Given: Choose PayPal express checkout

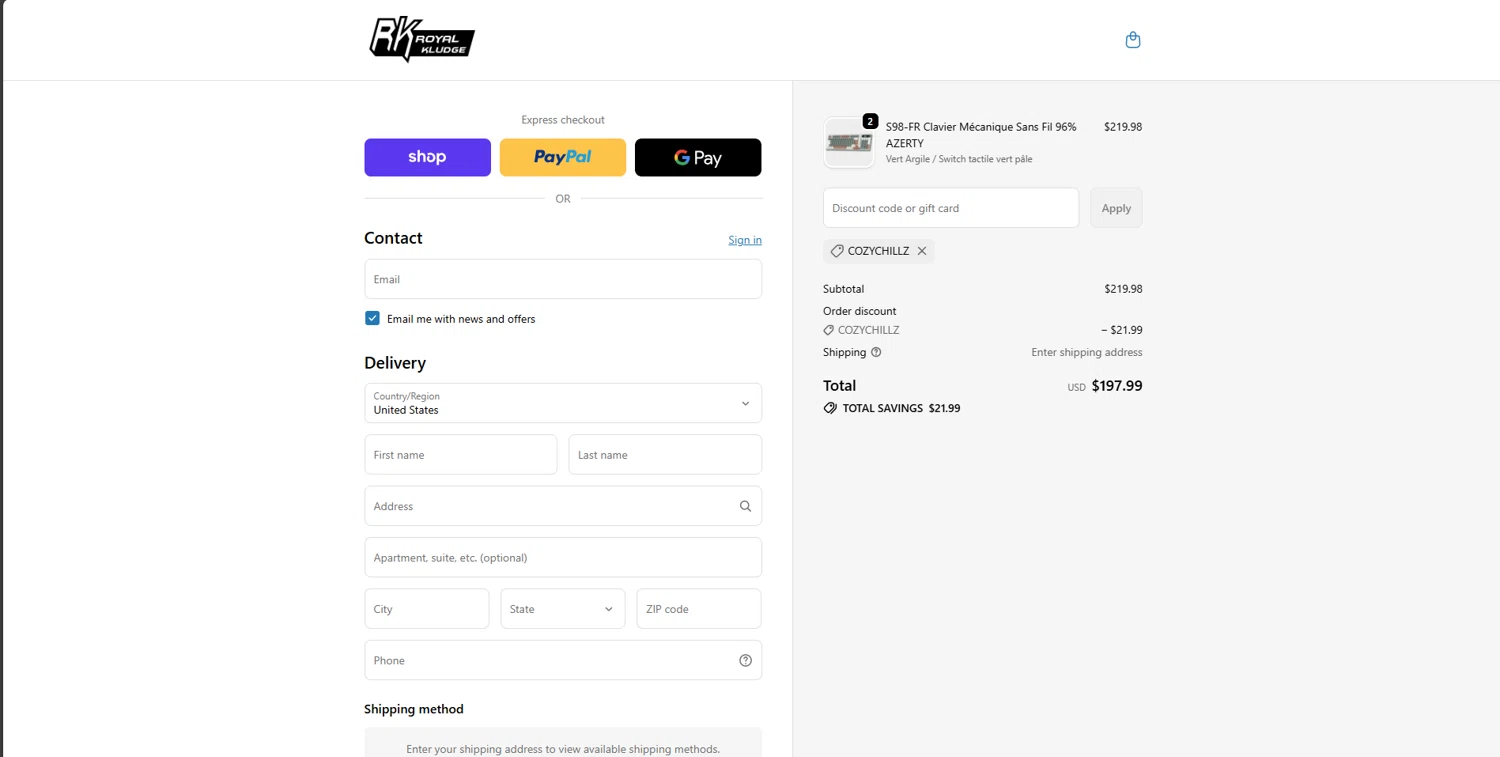Looking at the screenshot, I should (563, 157).
